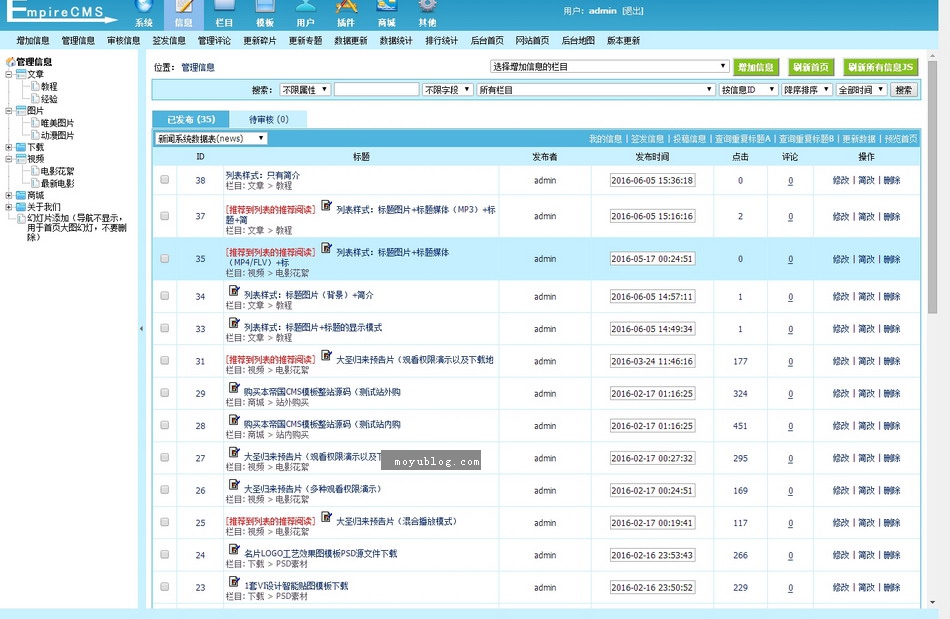Click the edit icon beside ID 34 title

235,291
